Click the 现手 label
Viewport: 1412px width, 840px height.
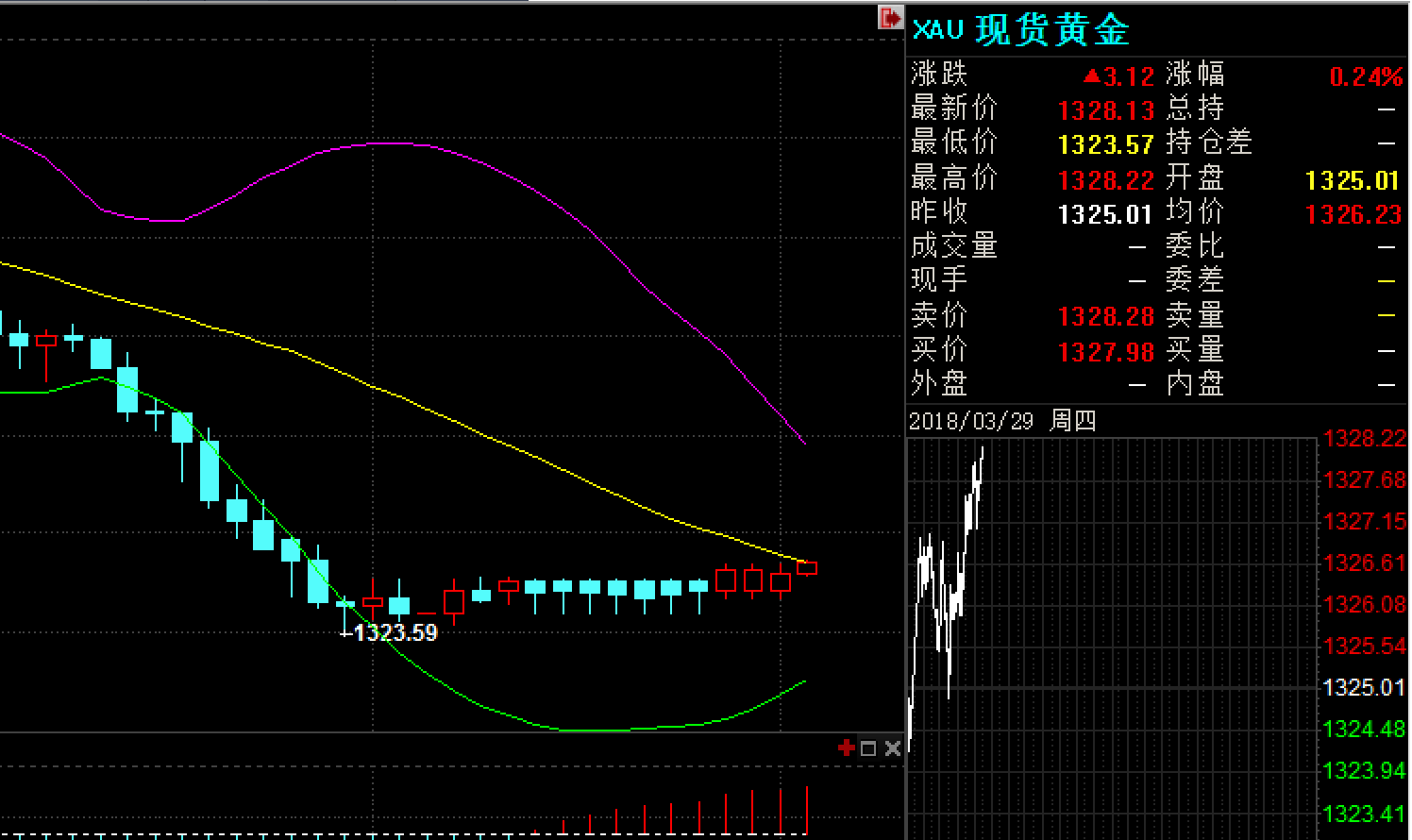[939, 280]
